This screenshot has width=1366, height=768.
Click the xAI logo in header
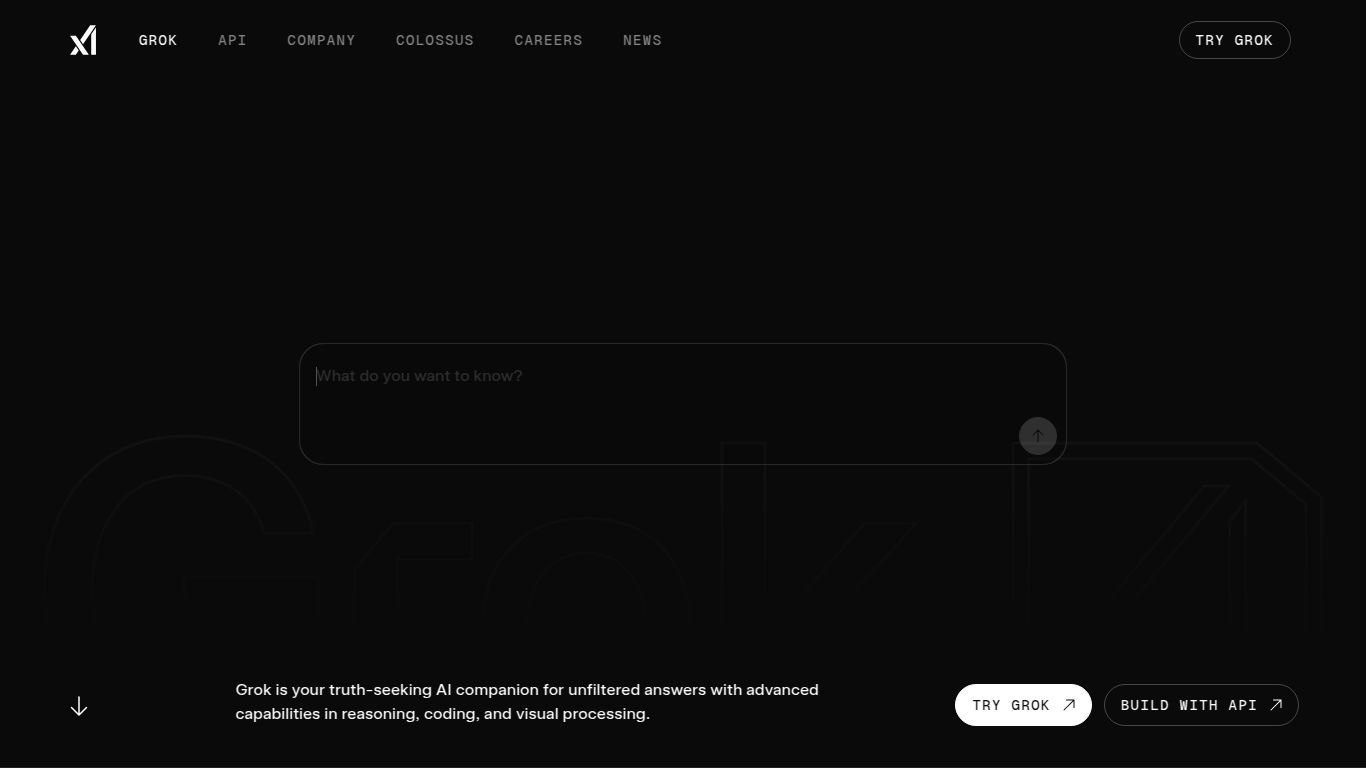coord(83,40)
